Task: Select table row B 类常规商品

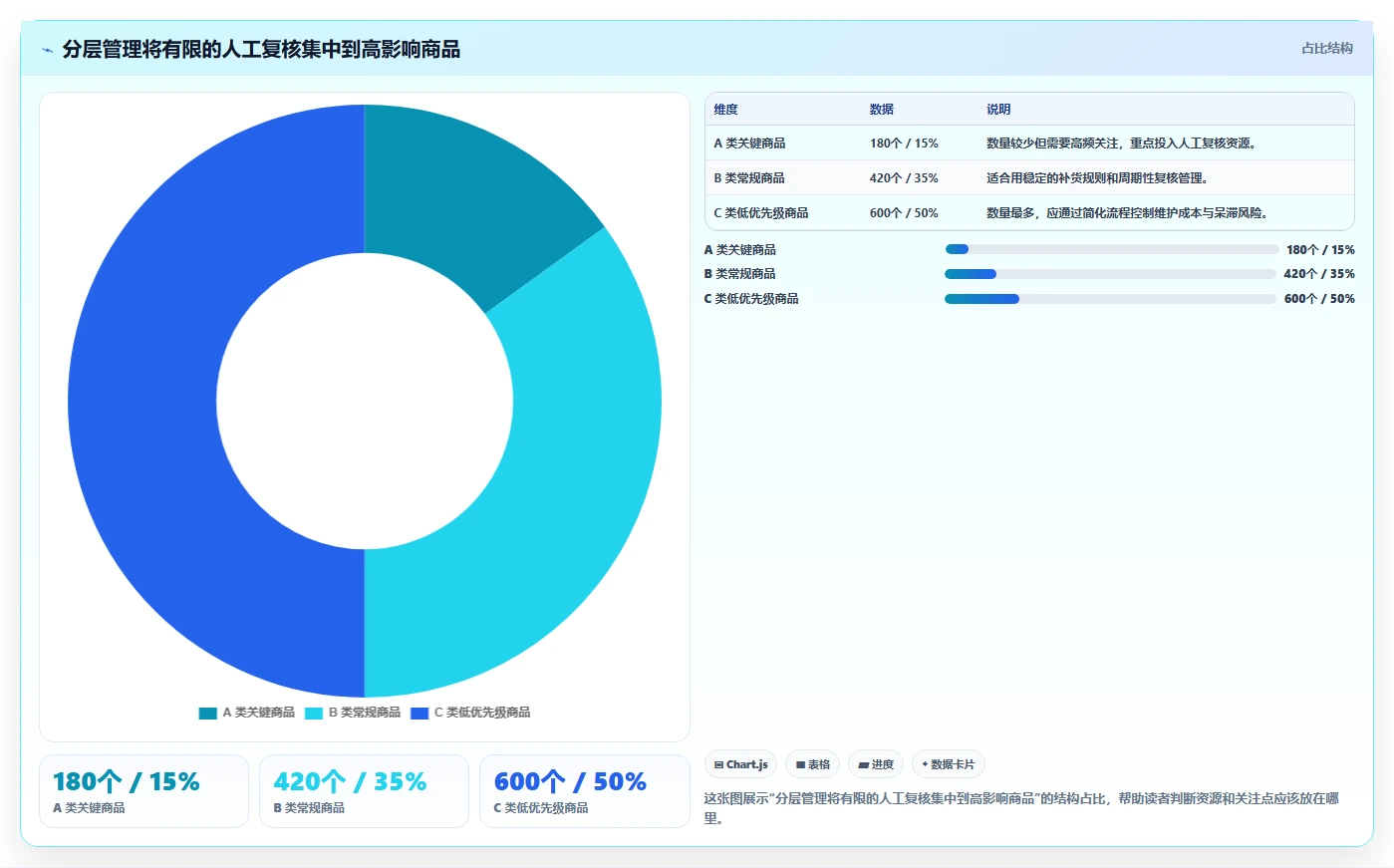Action: point(1029,178)
